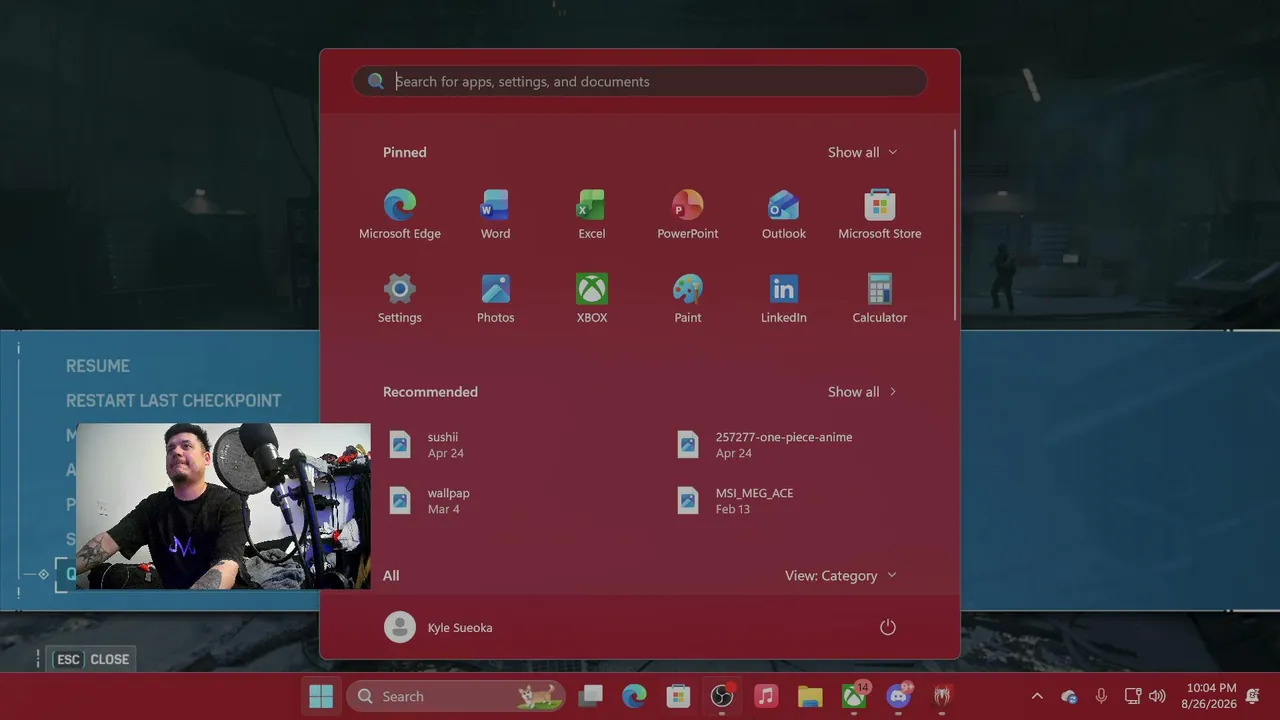Show hidden icons in system tray
This screenshot has height=720, width=1280.
point(1037,696)
